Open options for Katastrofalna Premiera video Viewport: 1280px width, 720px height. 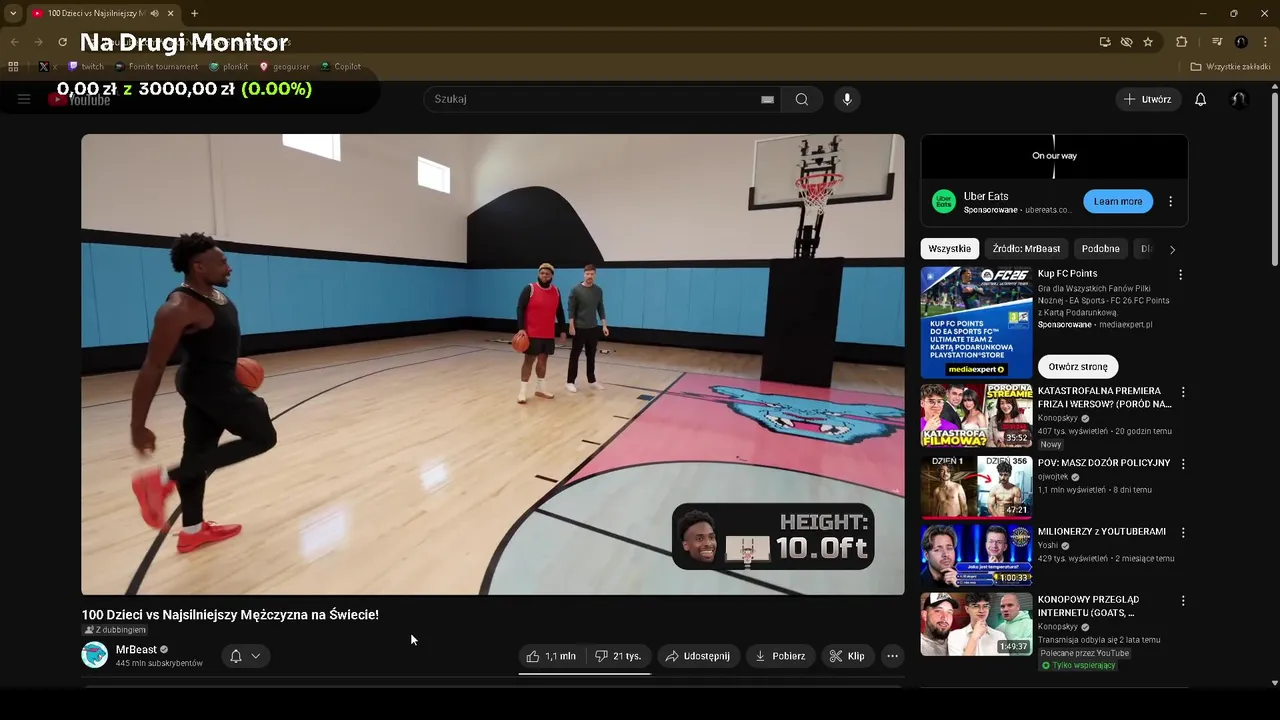coord(1183,392)
